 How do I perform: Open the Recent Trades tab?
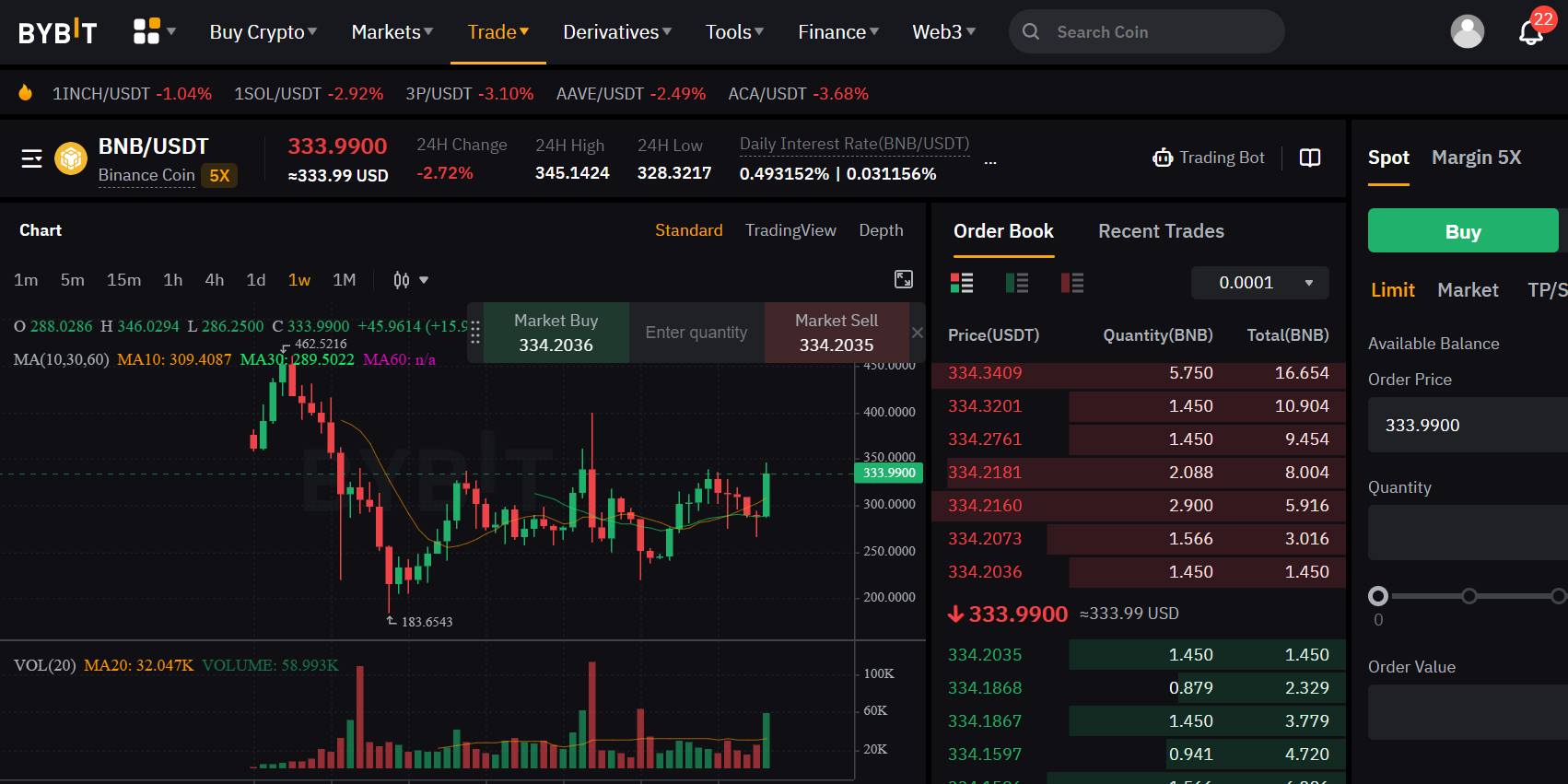point(1161,231)
